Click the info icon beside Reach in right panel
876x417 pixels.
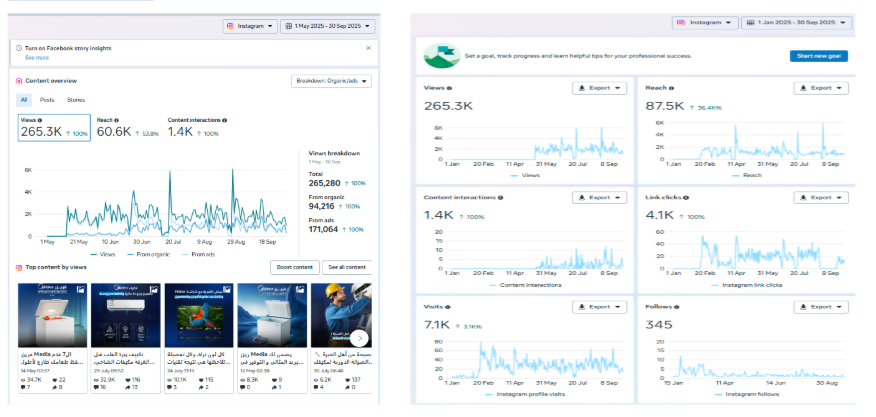click(x=669, y=88)
